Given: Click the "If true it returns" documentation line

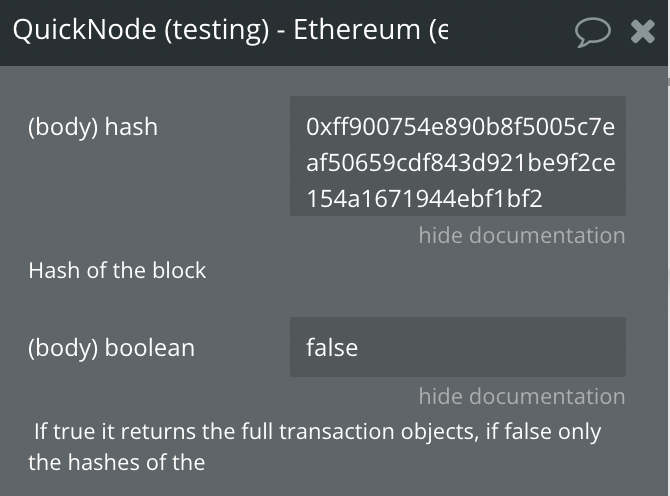Looking at the screenshot, I should (317, 431).
